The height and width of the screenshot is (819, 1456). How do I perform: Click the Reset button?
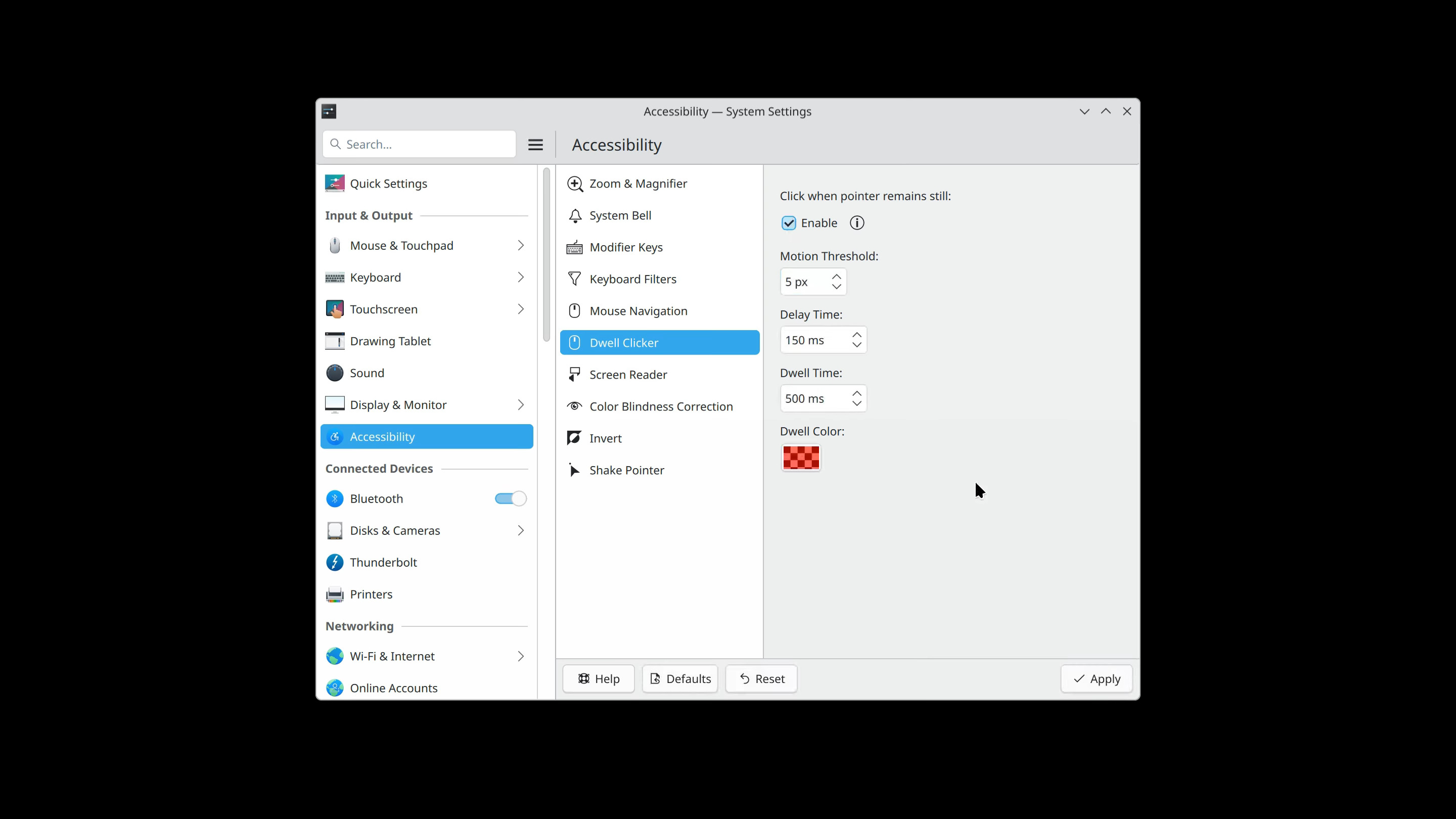click(x=761, y=679)
